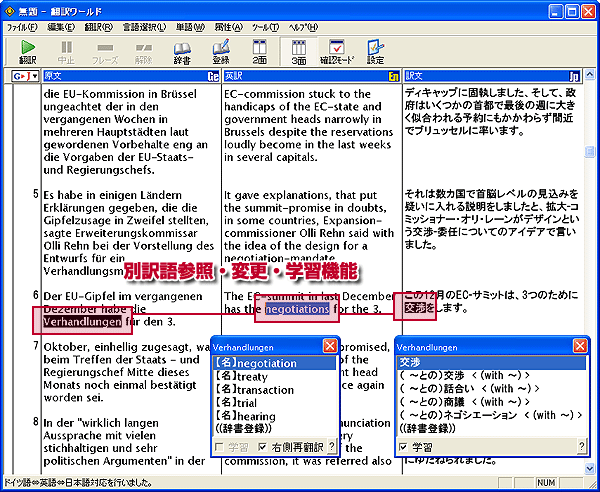Select 交渉 highlighted entry in Japanese popup
The image size is (600, 492).
492,362
